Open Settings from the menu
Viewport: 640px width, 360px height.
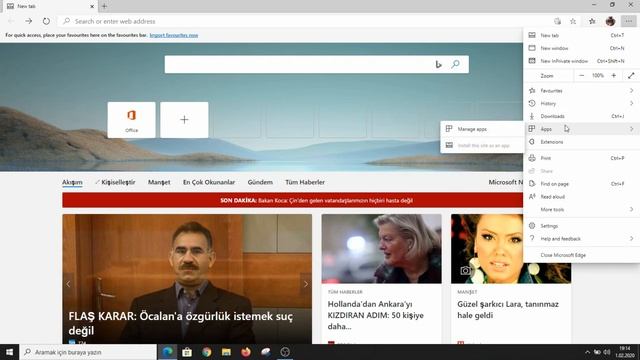point(582,226)
